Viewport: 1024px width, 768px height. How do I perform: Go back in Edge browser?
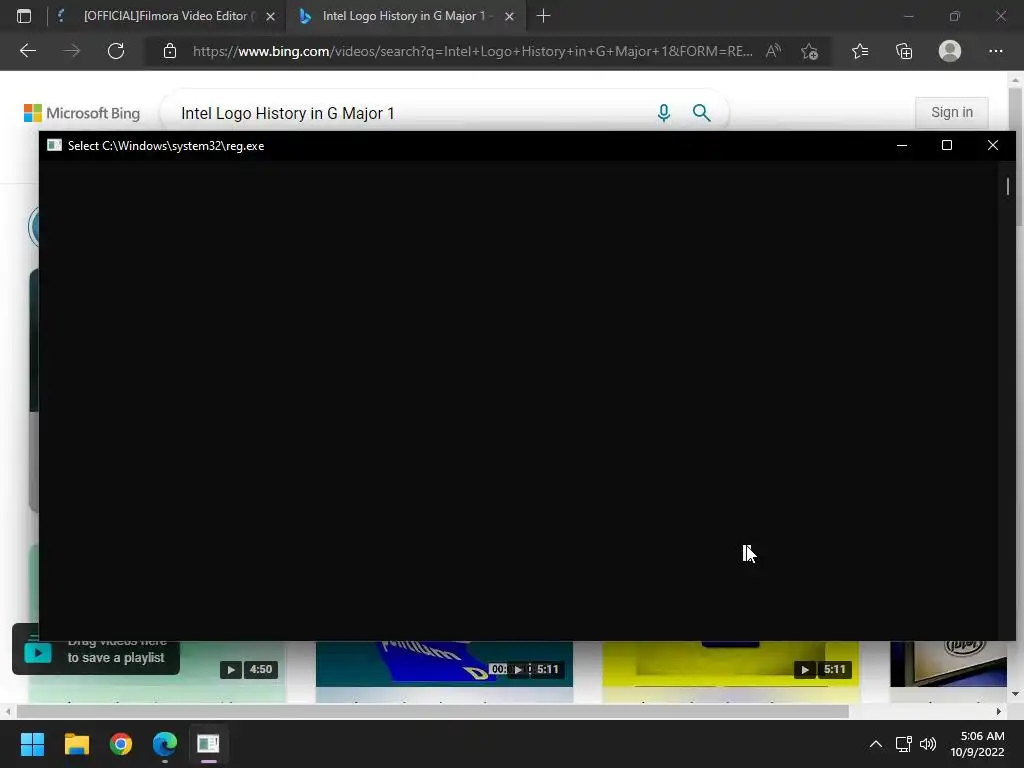point(28,51)
